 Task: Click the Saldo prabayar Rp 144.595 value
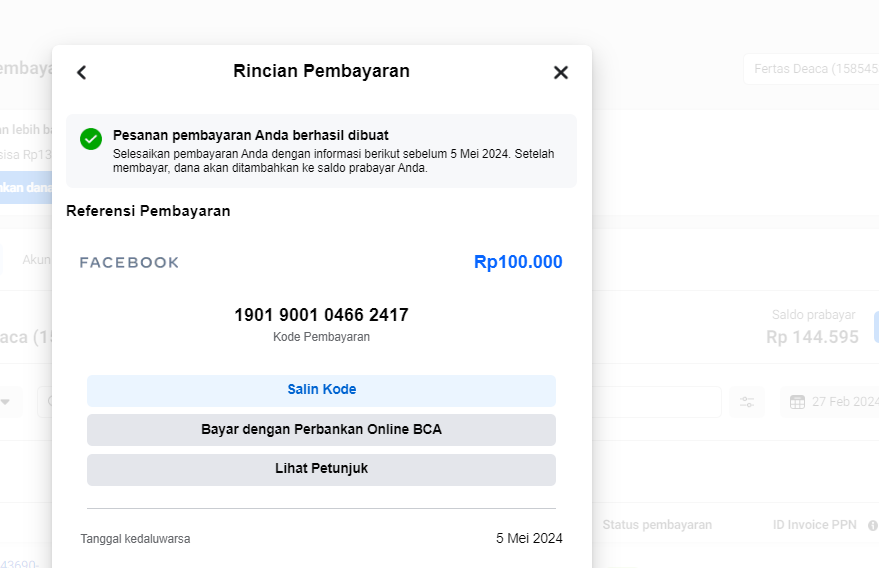click(812, 337)
